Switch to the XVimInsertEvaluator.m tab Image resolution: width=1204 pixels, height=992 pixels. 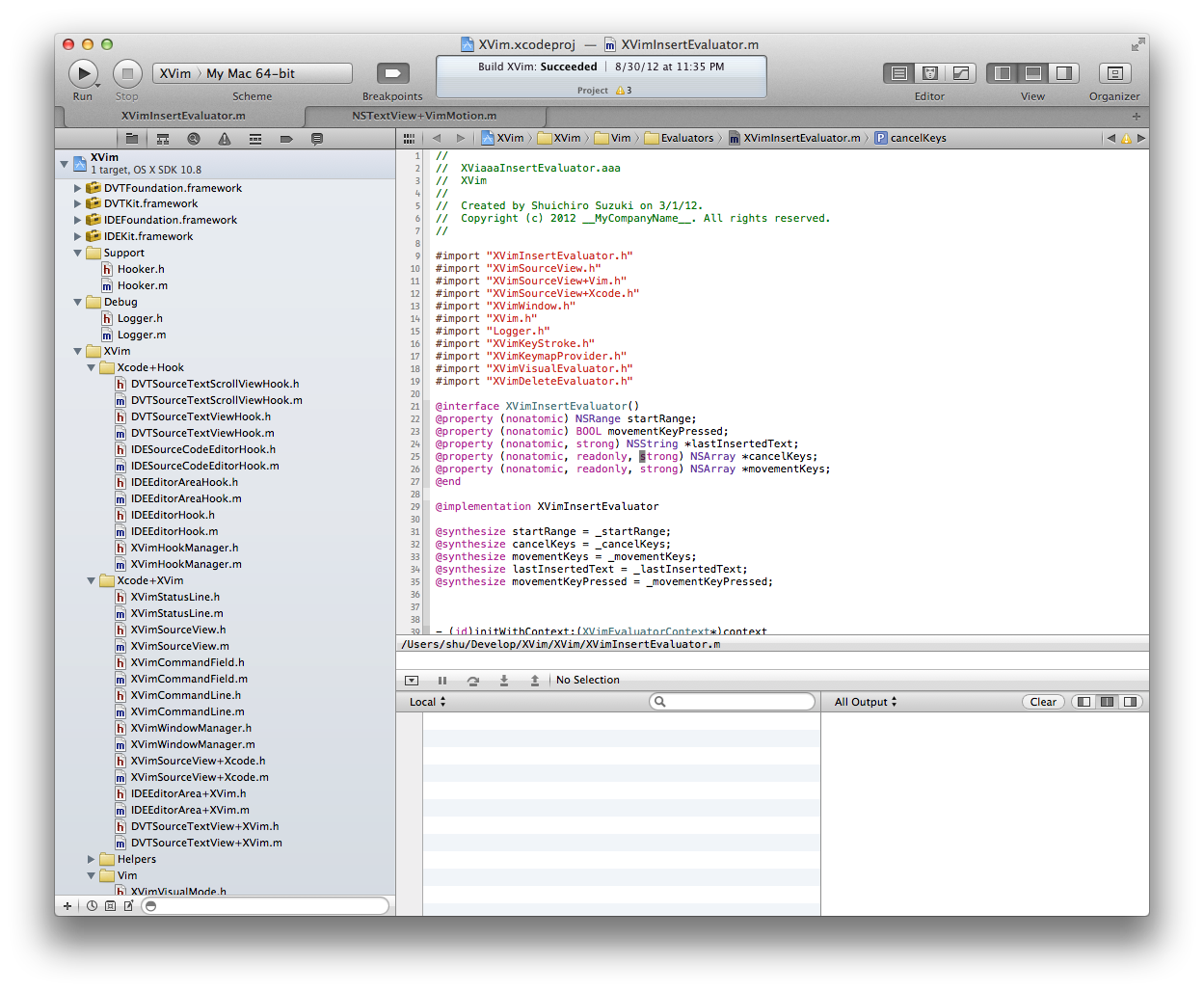[183, 116]
